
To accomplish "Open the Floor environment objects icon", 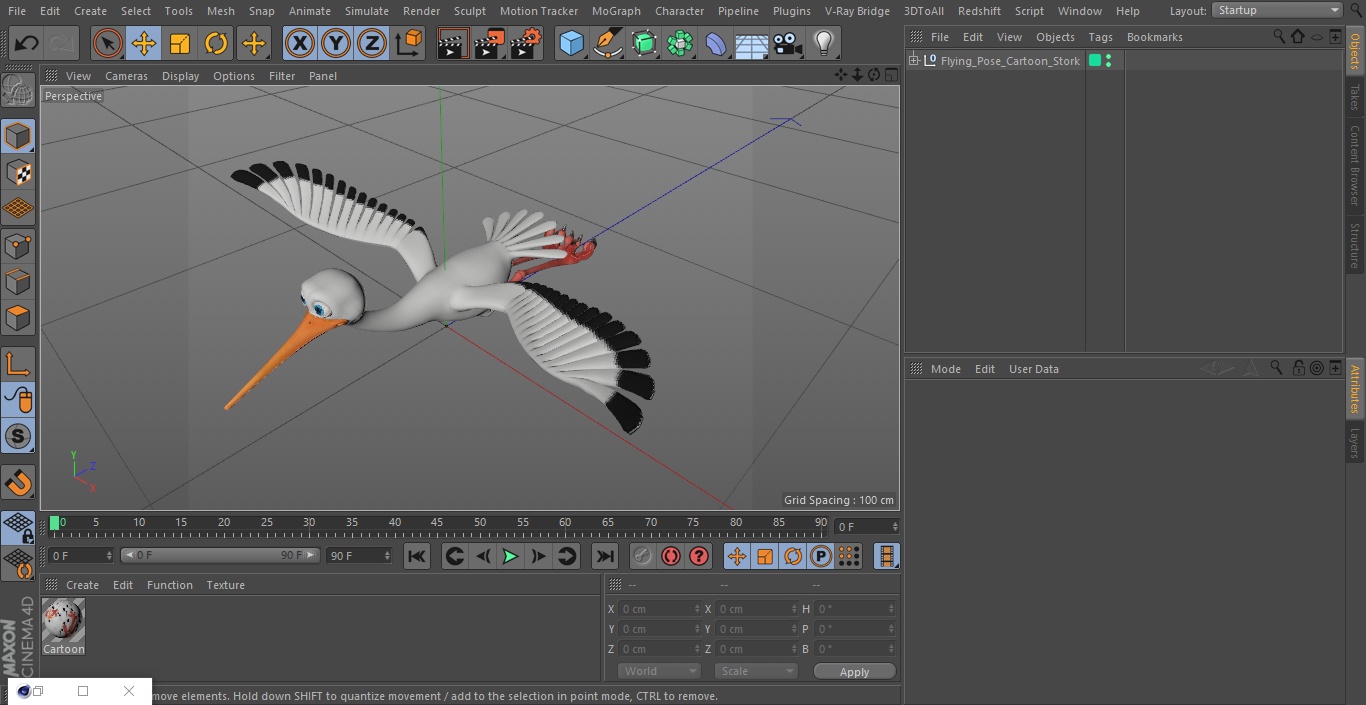I will pyautogui.click(x=752, y=43).
